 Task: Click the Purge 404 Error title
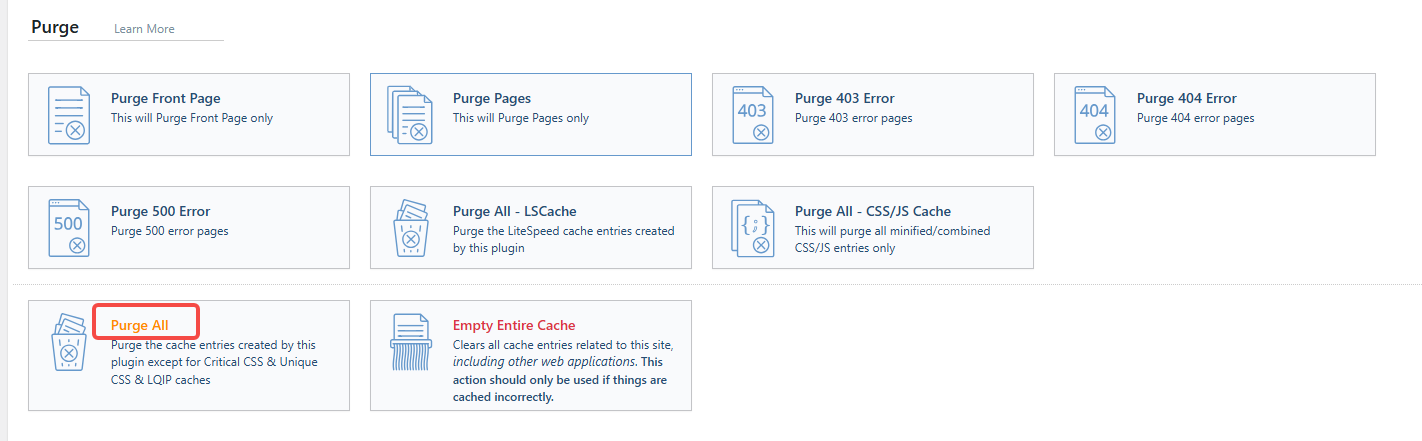[1186, 99]
